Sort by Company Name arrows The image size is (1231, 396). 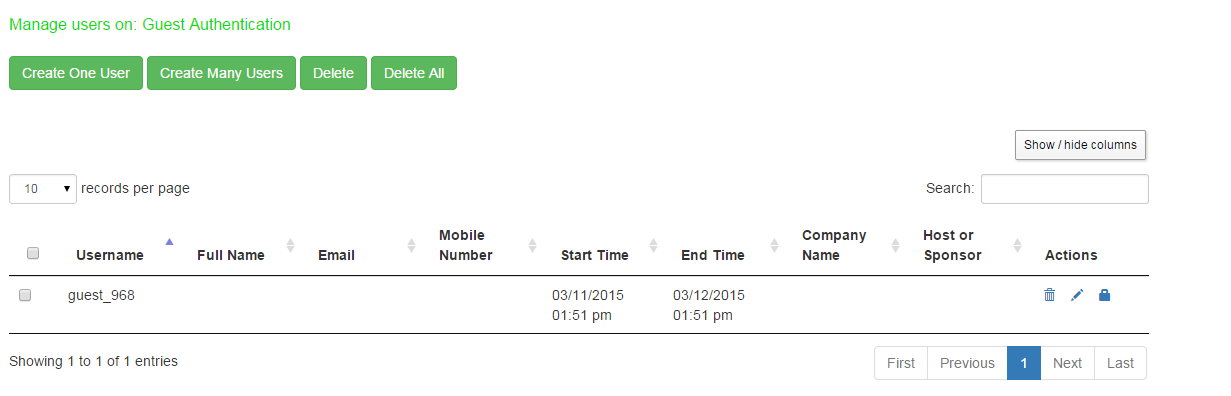click(x=895, y=245)
